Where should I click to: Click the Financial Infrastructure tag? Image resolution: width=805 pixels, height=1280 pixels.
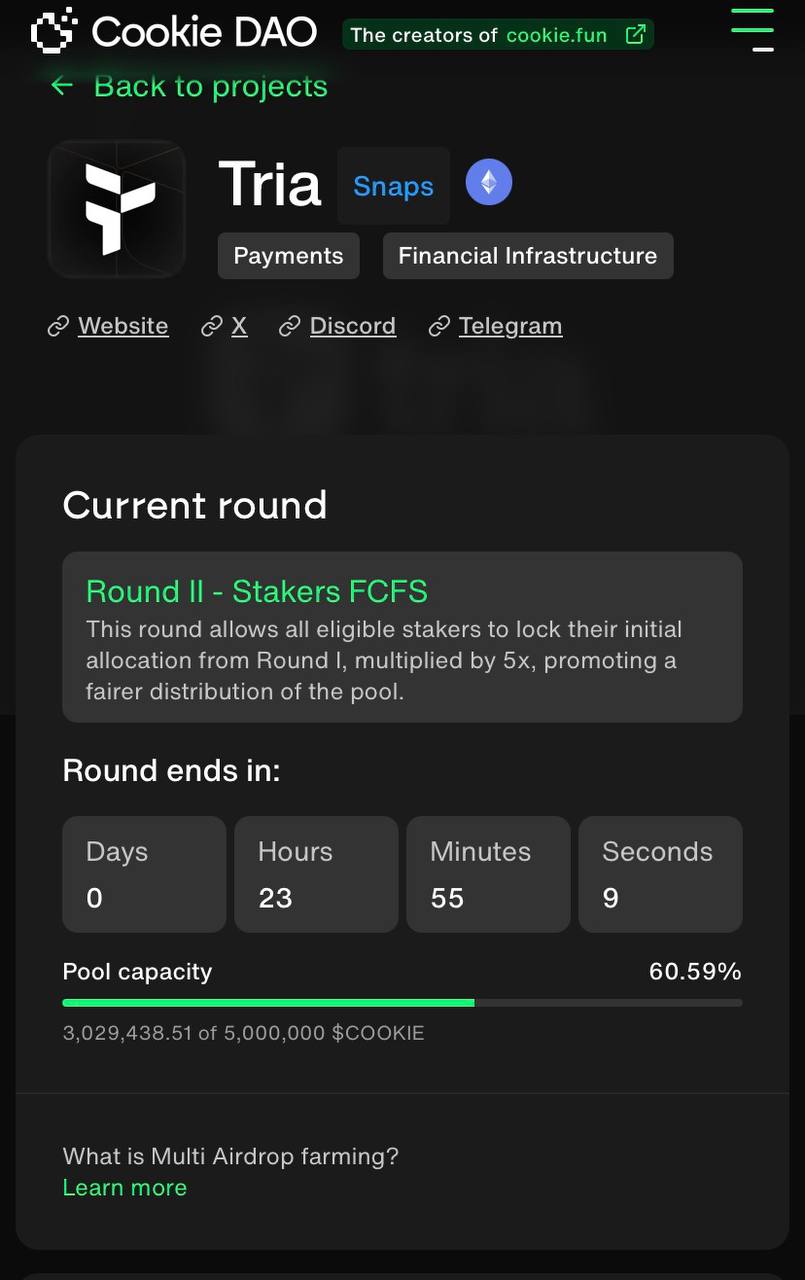[x=527, y=256]
